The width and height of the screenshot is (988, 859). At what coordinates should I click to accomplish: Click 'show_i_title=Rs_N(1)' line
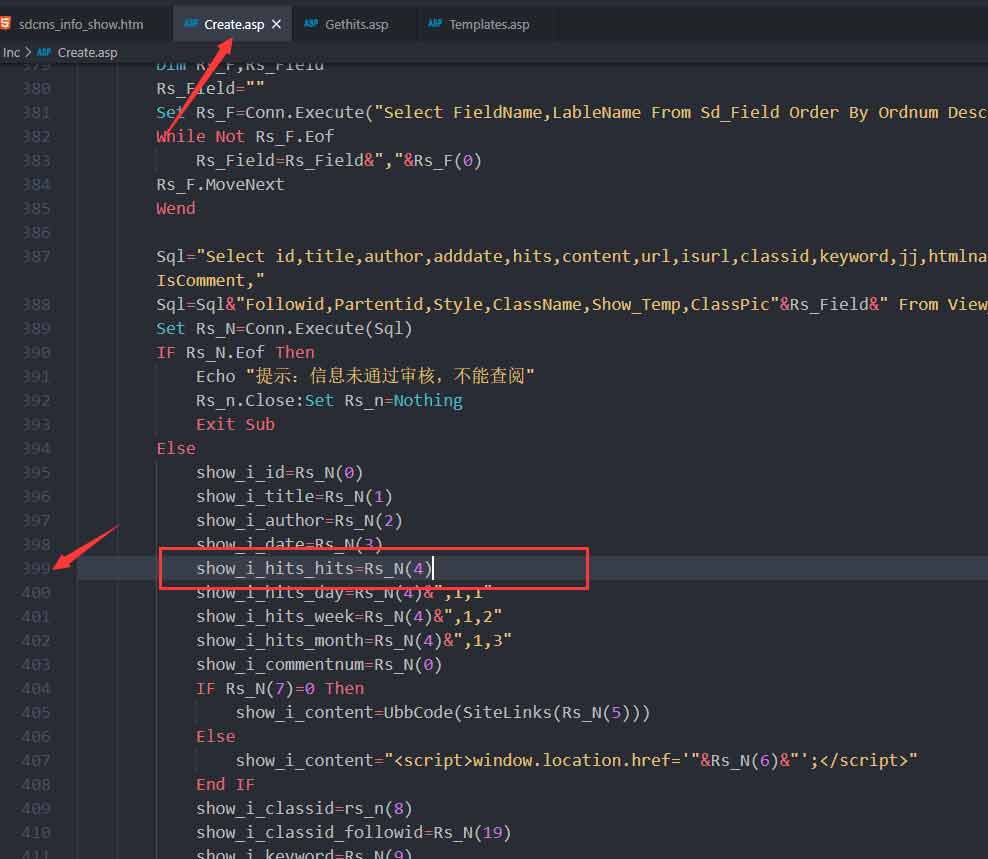click(294, 497)
